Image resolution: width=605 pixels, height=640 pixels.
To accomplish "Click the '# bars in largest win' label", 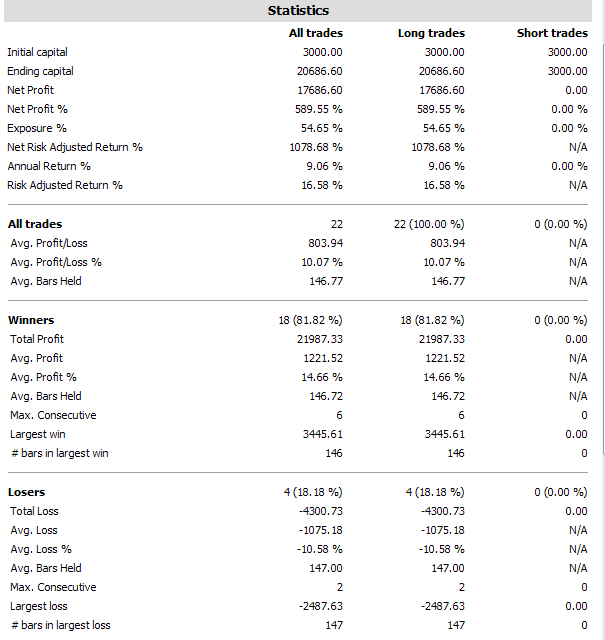I will (x=59, y=453).
